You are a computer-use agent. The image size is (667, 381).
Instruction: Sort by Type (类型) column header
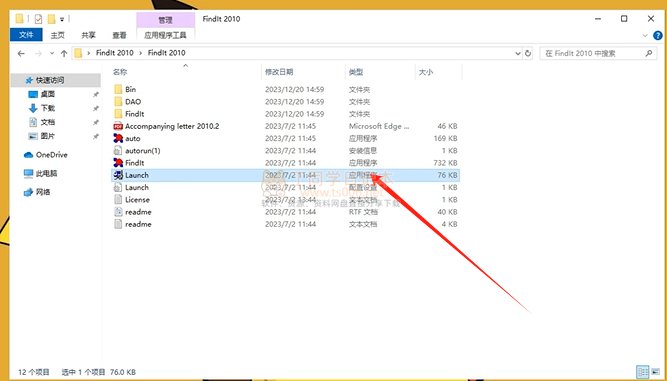coord(356,72)
